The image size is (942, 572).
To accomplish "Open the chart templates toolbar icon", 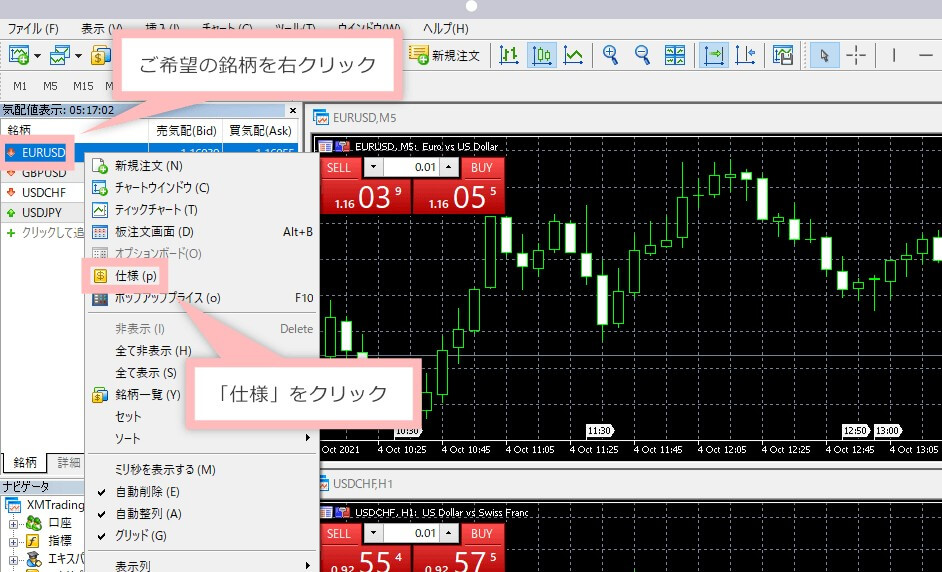I will (783, 55).
